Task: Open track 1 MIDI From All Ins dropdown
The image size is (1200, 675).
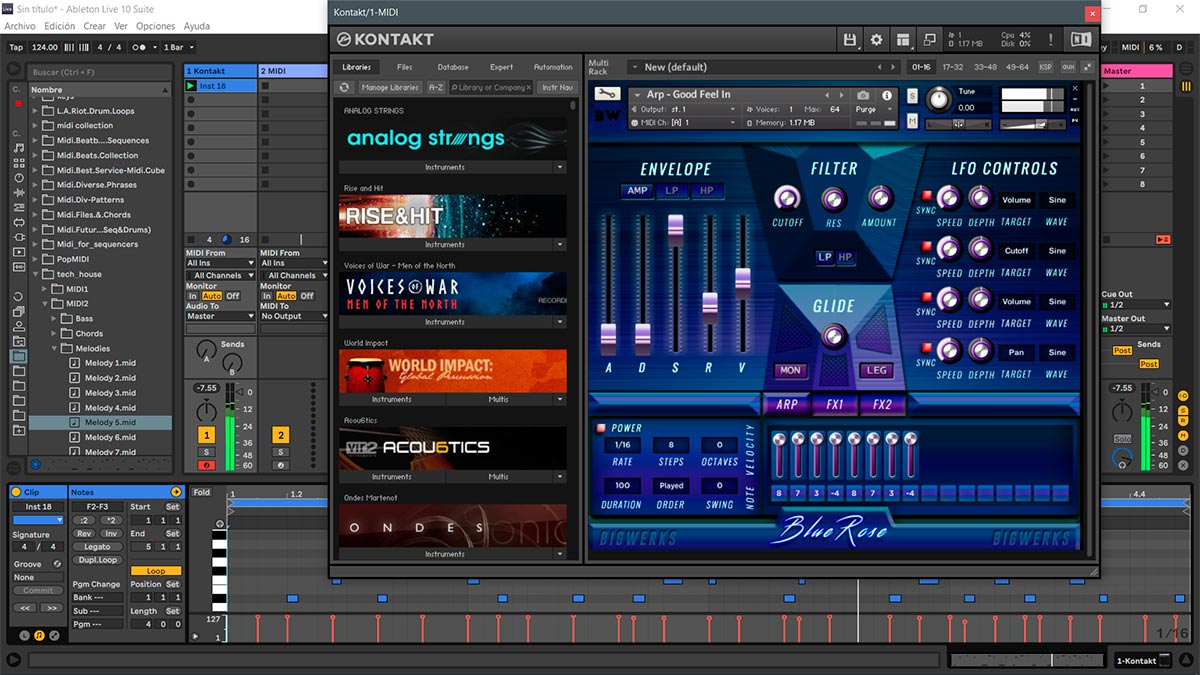Action: (220, 263)
